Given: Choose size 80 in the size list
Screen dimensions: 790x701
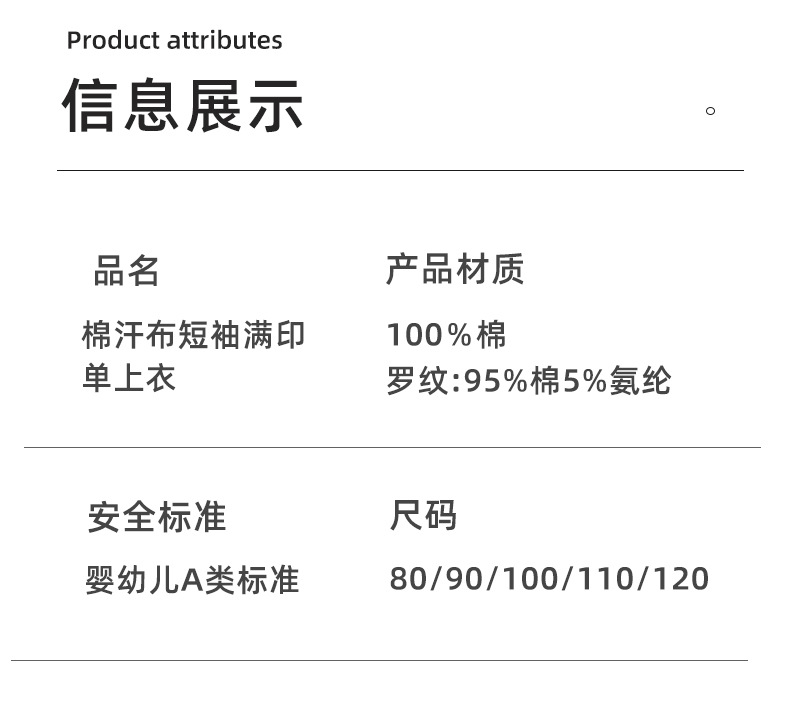Looking at the screenshot, I should tap(407, 579).
